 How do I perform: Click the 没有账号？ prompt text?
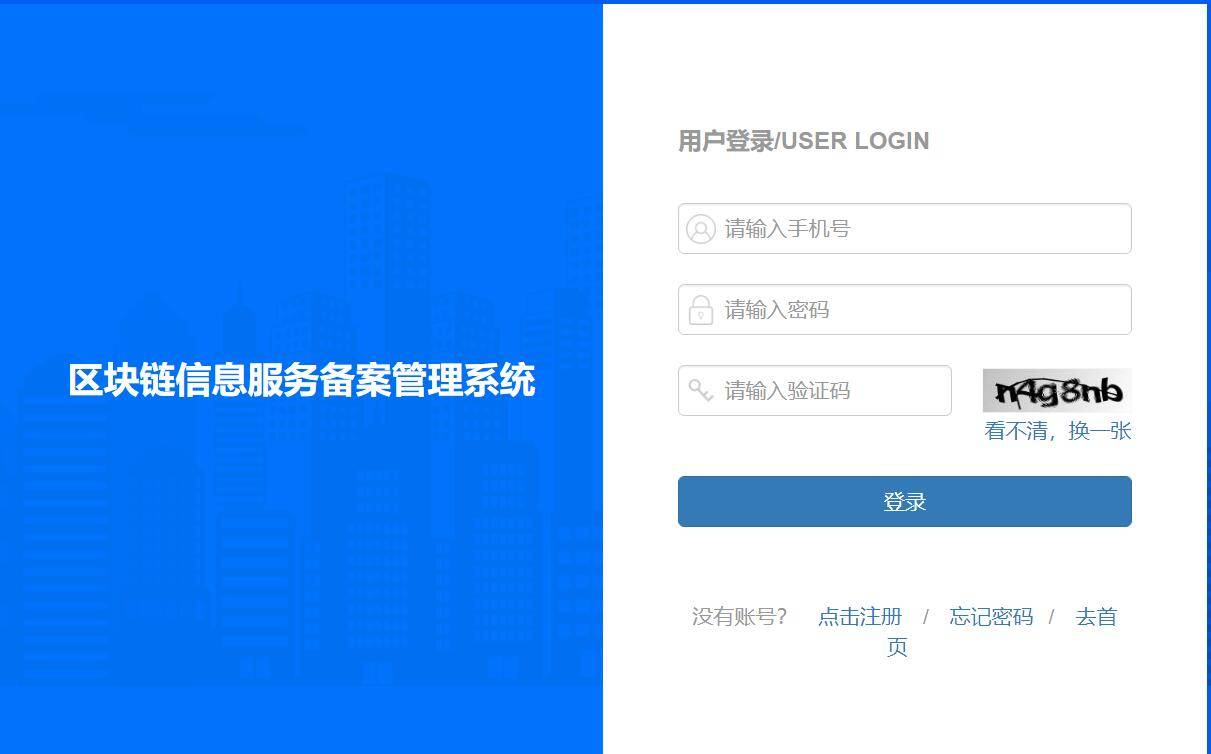click(x=740, y=617)
